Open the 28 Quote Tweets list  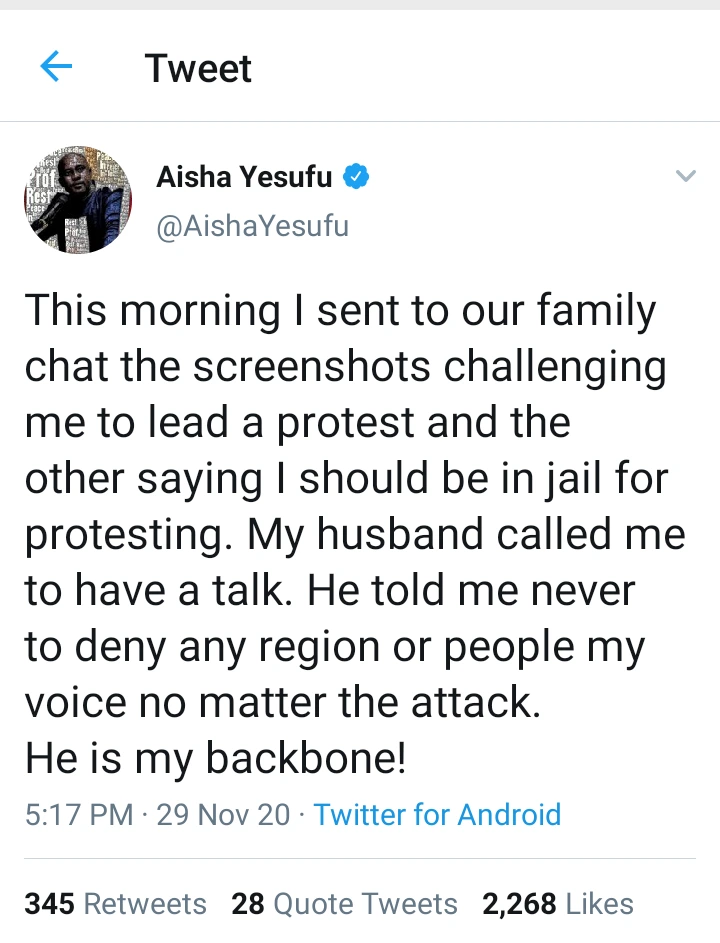(x=344, y=904)
